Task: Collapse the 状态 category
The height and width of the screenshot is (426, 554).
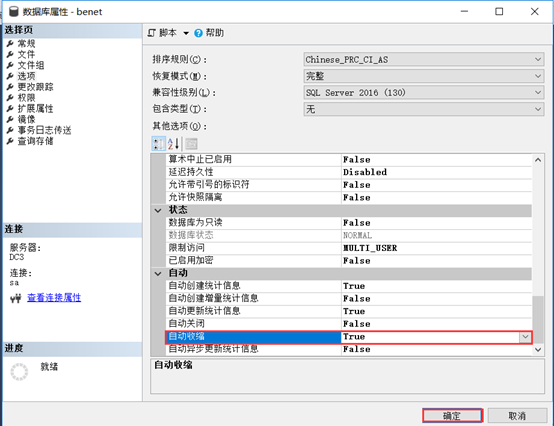Action: click(x=158, y=210)
